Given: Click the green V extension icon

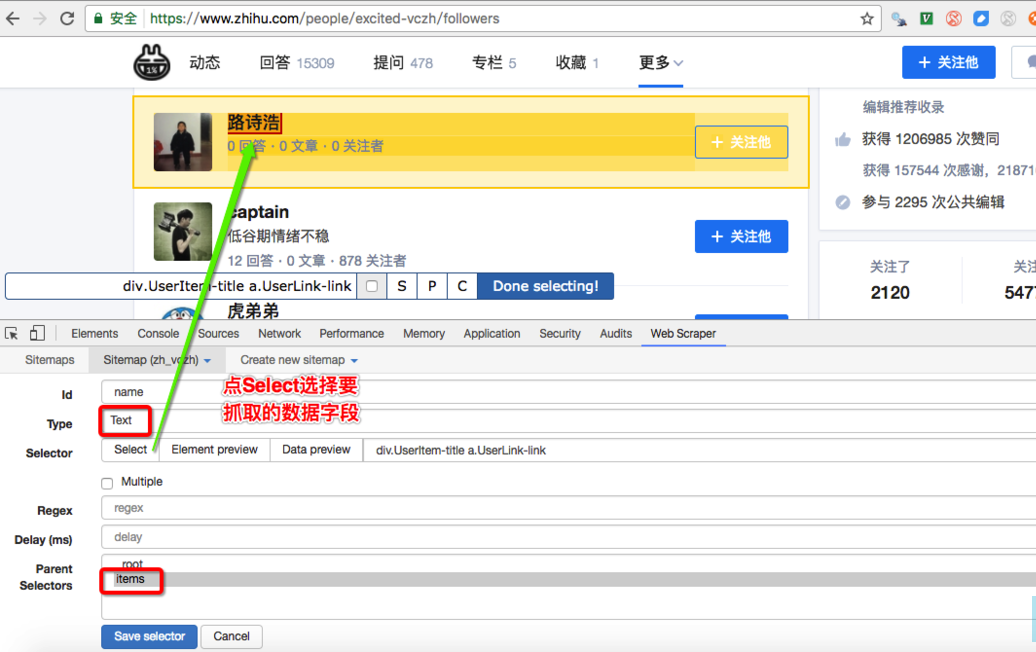Looking at the screenshot, I should click(x=926, y=19).
